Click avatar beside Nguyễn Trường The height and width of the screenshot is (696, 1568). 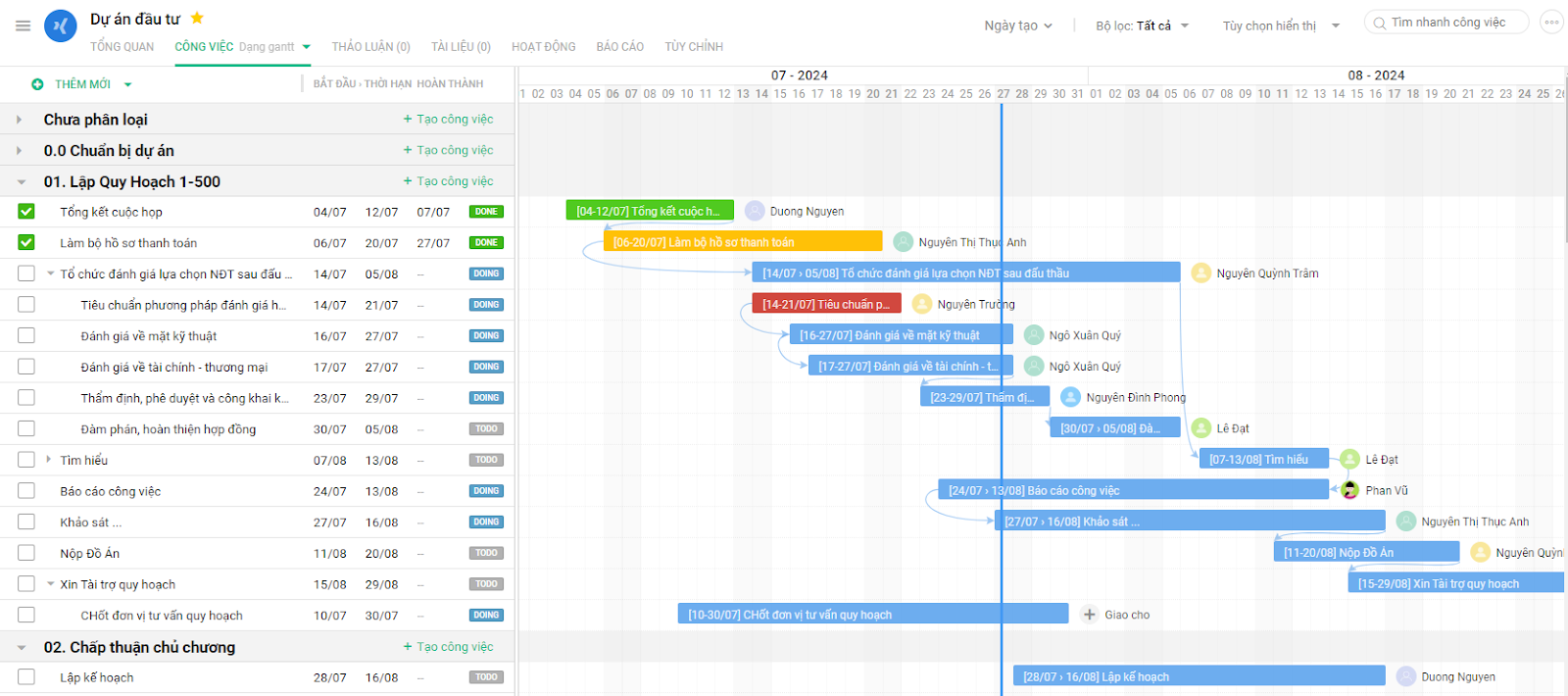tap(922, 304)
